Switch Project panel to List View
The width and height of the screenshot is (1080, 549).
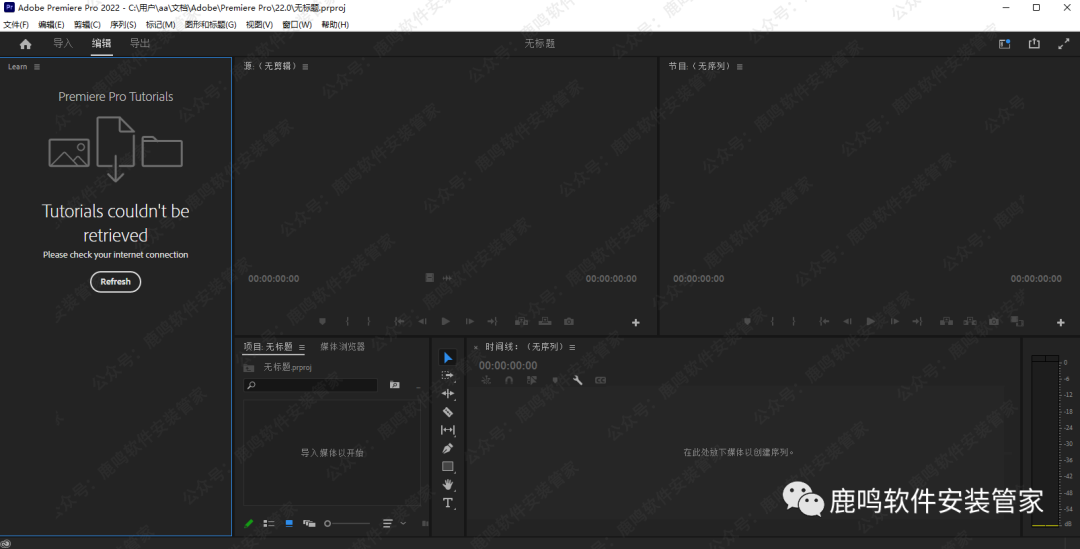click(x=269, y=524)
